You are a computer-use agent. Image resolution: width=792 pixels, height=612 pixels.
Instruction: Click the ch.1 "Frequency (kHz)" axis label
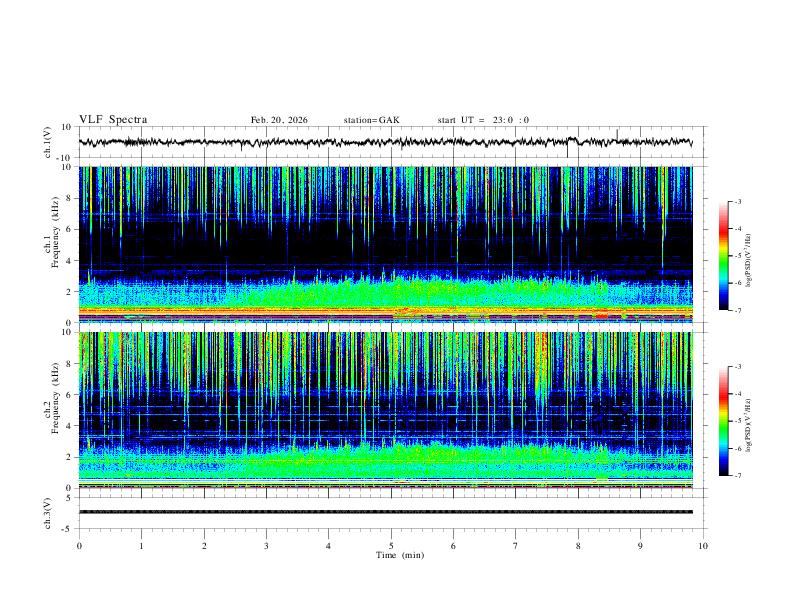coord(56,232)
